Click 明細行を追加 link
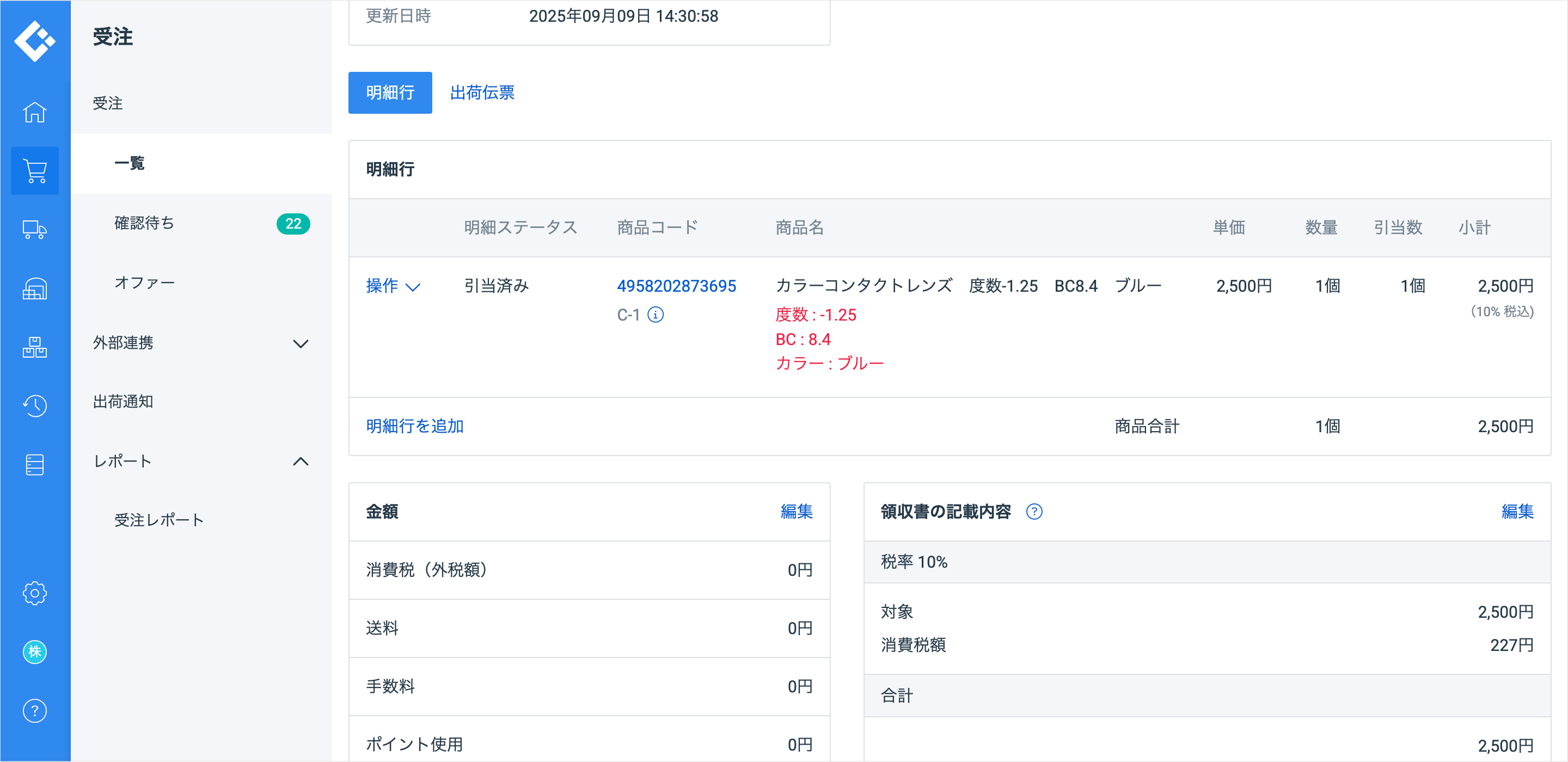1568x762 pixels. pyautogui.click(x=414, y=426)
